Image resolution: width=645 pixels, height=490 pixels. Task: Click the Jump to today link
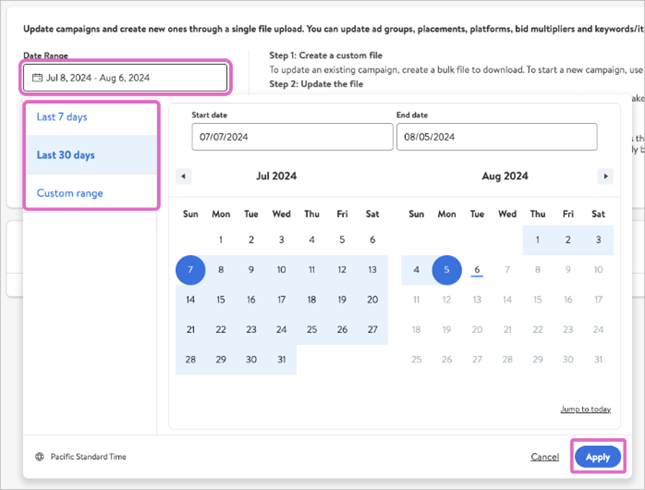585,409
